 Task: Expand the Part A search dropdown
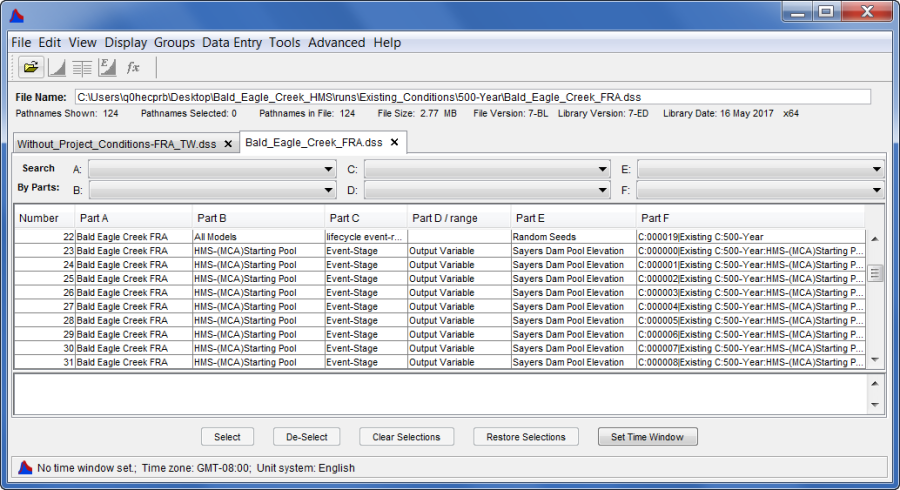(x=329, y=169)
